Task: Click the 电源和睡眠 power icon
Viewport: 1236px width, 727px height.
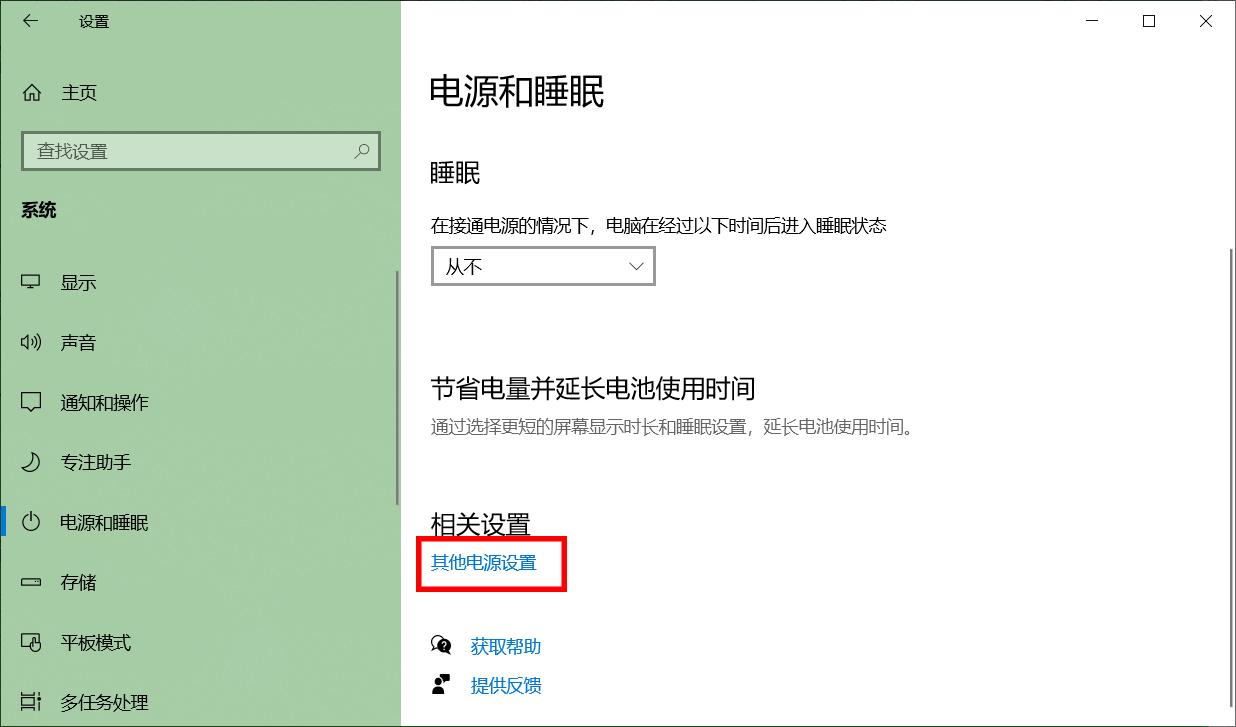Action: click(32, 522)
